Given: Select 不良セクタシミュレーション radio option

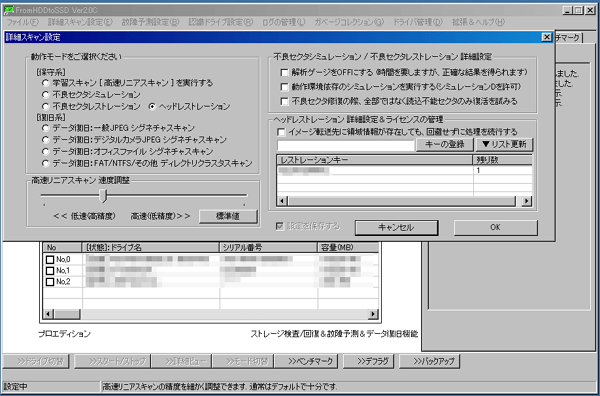Looking at the screenshot, I should pos(46,95).
